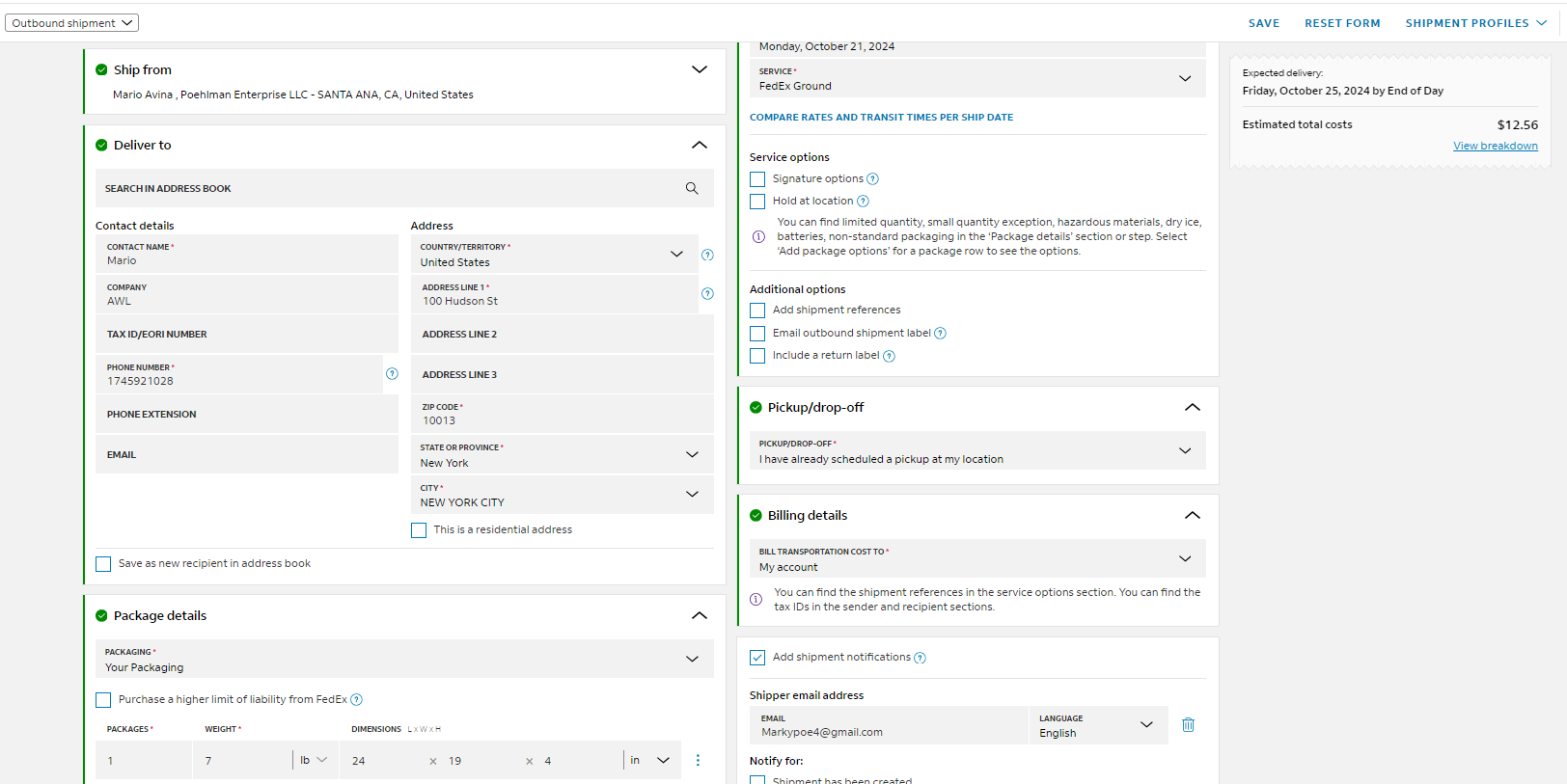Open the higher limit of liability help icon

(356, 700)
